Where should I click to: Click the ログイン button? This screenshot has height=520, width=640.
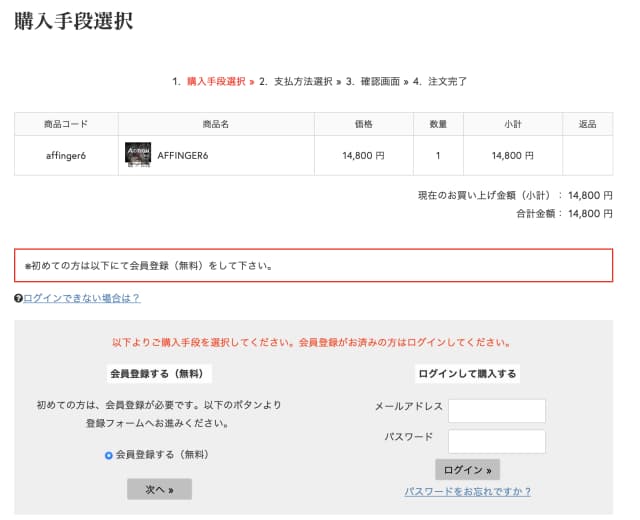(x=467, y=470)
